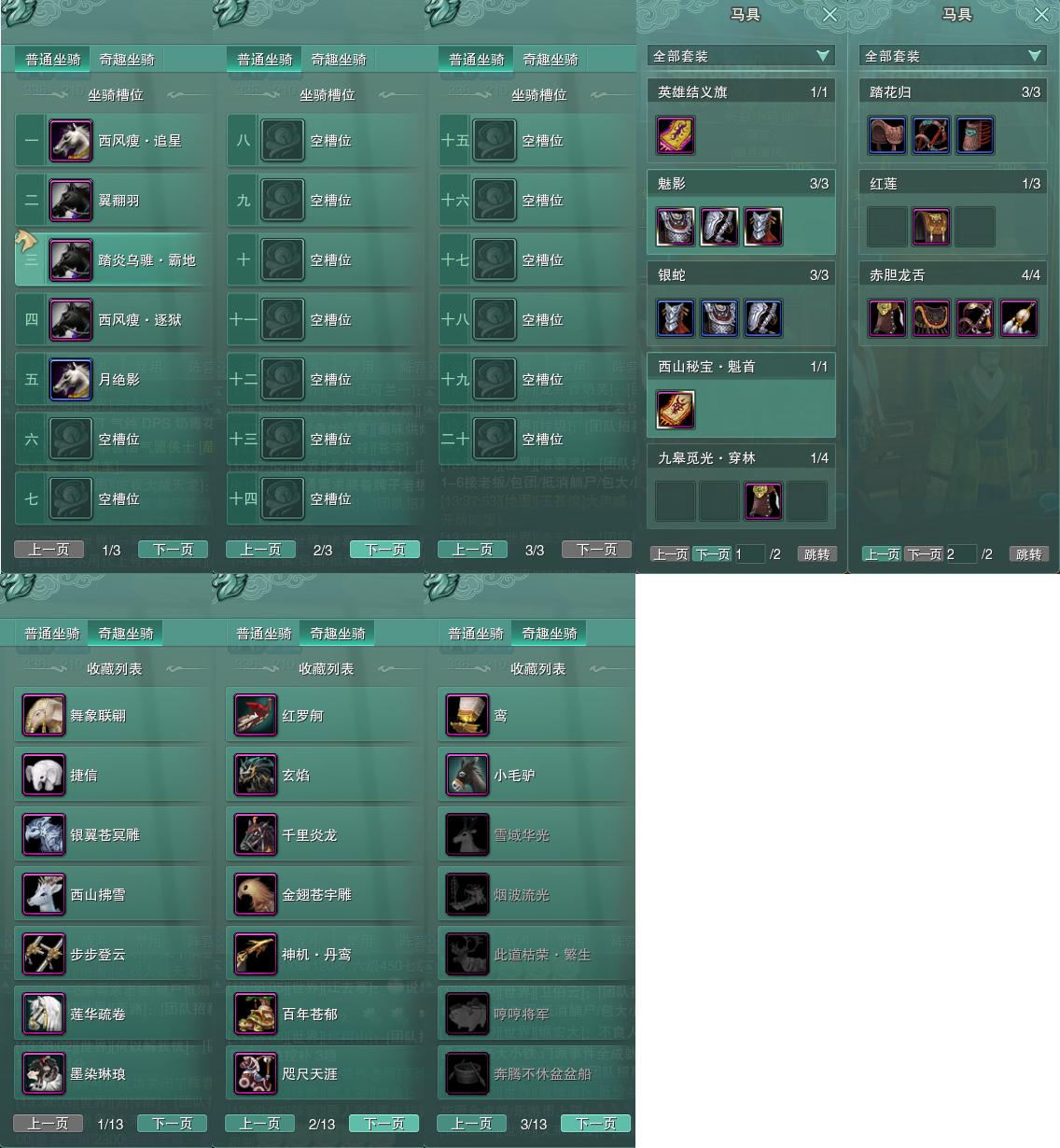The image size is (1060, 1148).
Task: Choose the 舞象联翩 collection icon
Action: coord(44,716)
